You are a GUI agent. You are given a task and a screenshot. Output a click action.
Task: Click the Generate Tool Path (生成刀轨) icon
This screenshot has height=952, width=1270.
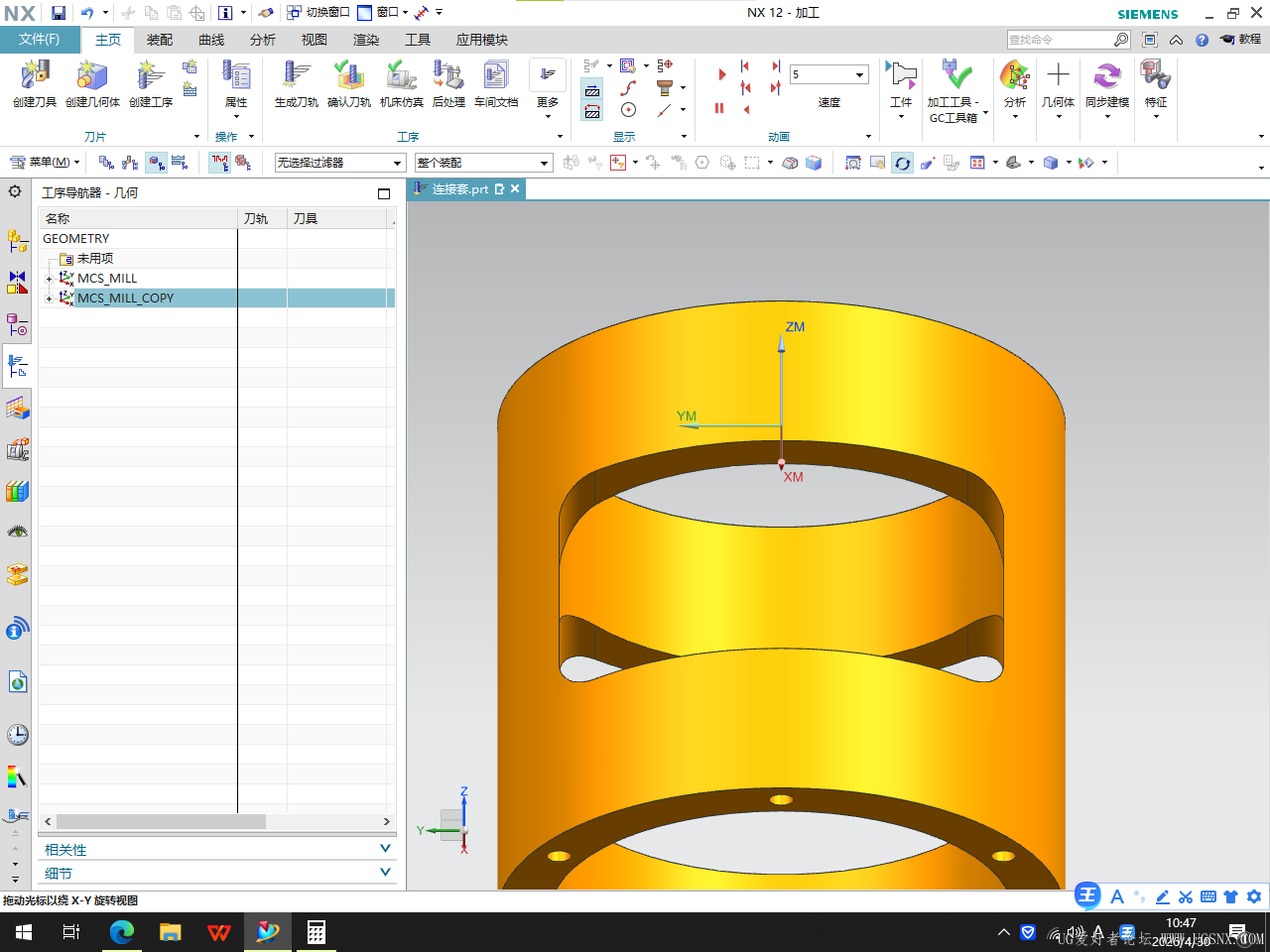(297, 83)
